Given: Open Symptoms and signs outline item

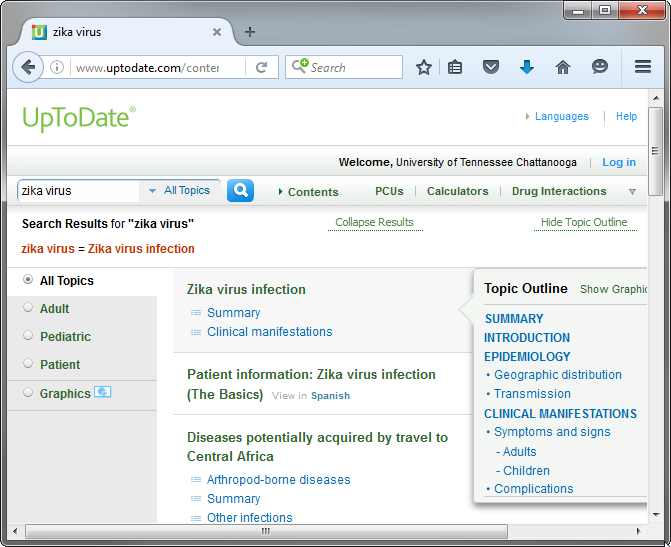Looking at the screenshot, I should [552, 432].
